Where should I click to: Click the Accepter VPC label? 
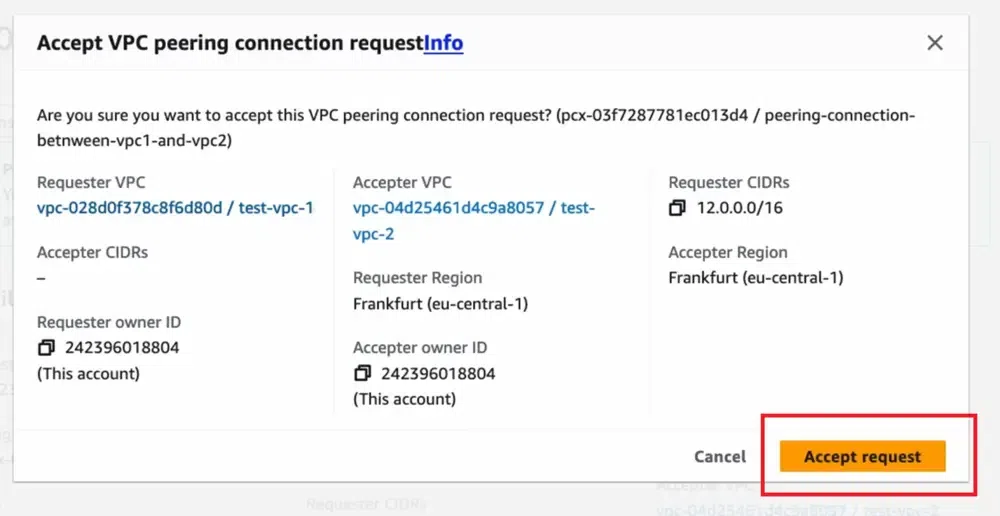coord(402,183)
